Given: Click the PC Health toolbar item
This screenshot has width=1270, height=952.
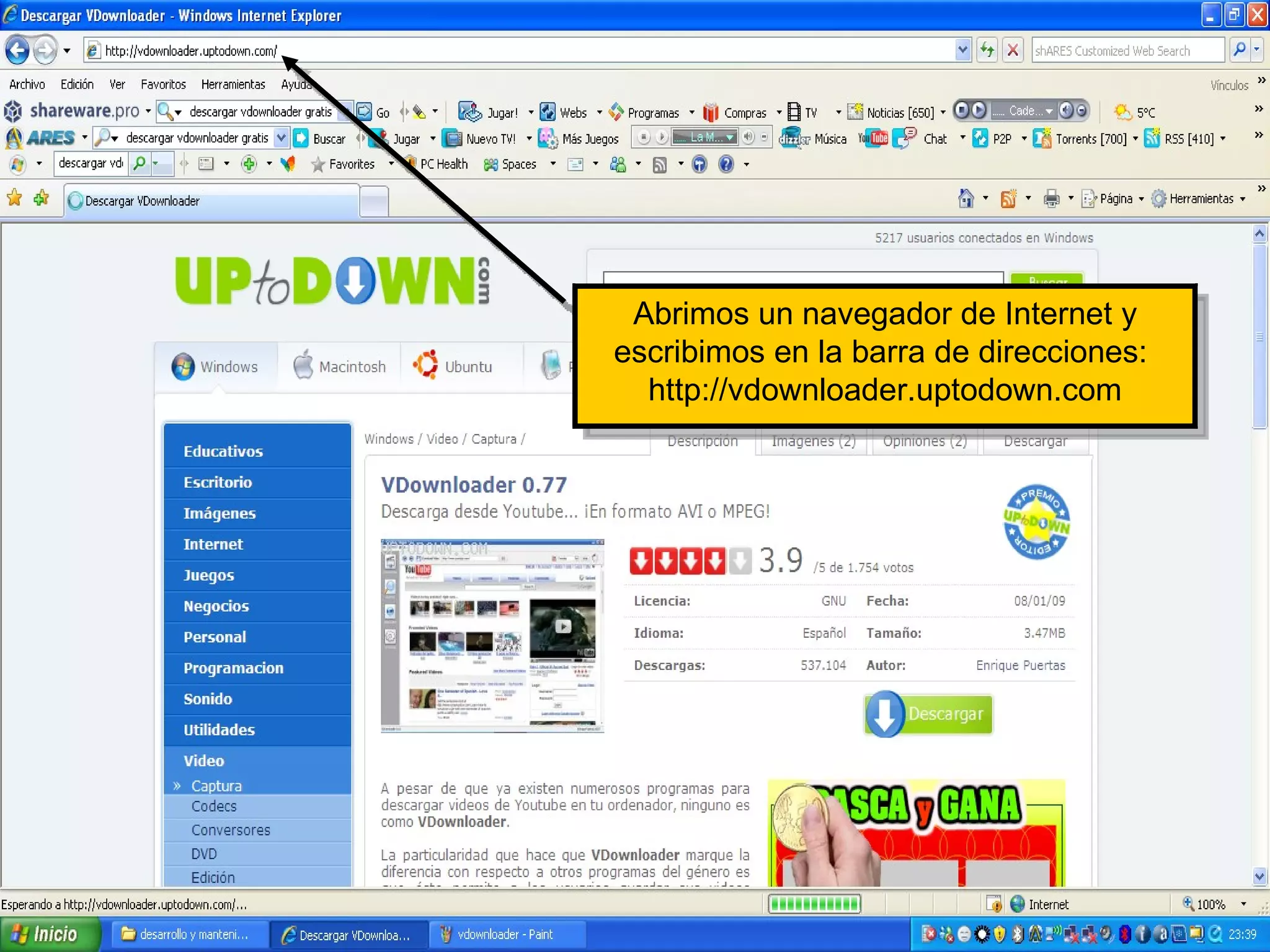Looking at the screenshot, I should [437, 164].
